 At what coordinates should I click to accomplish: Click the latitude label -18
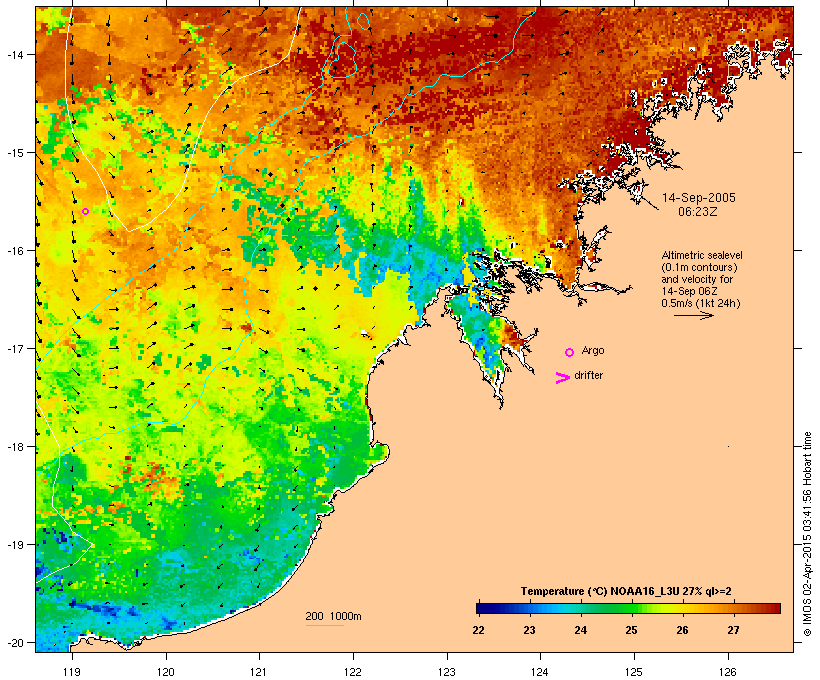(x=15, y=446)
